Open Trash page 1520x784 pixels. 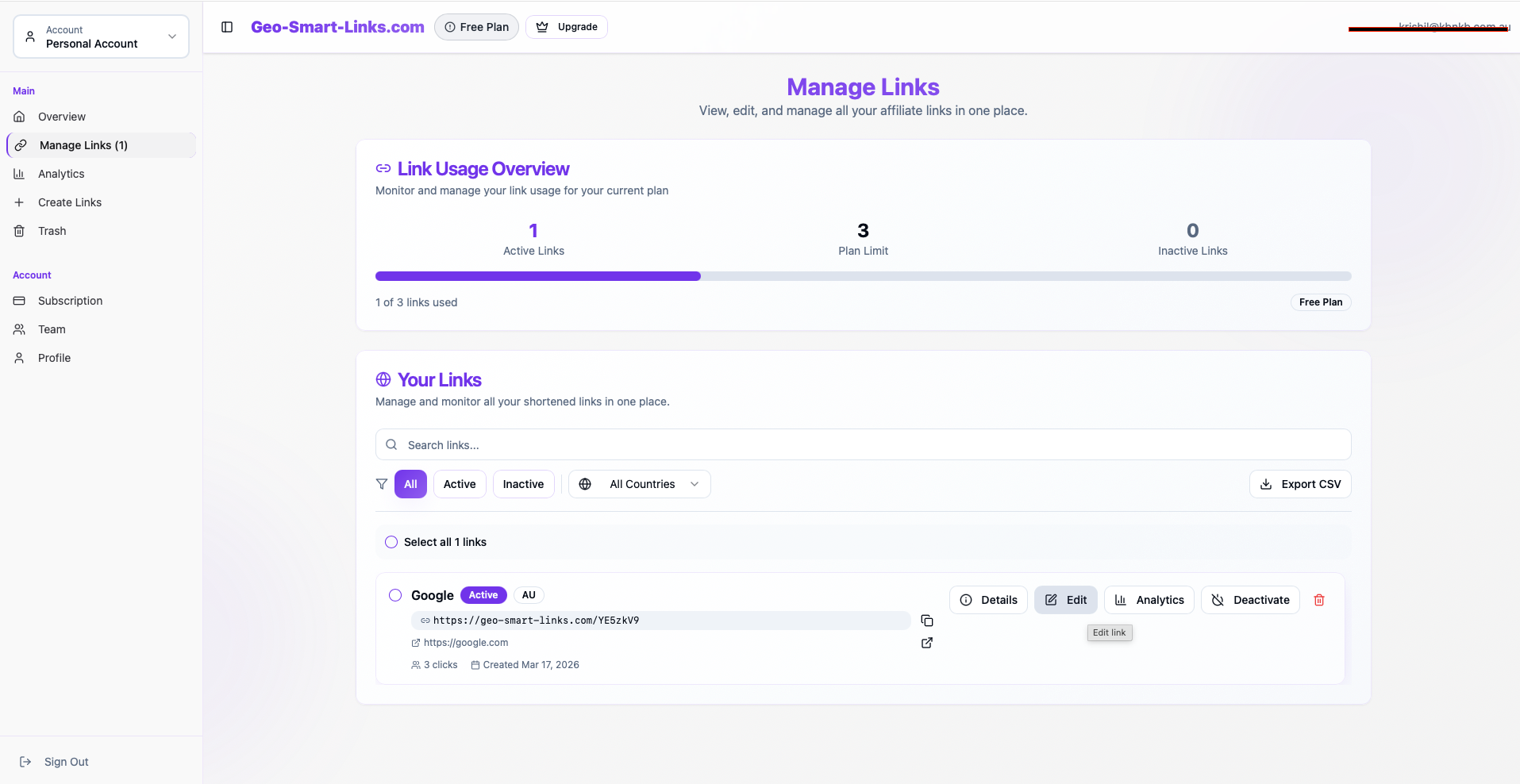click(x=102, y=231)
